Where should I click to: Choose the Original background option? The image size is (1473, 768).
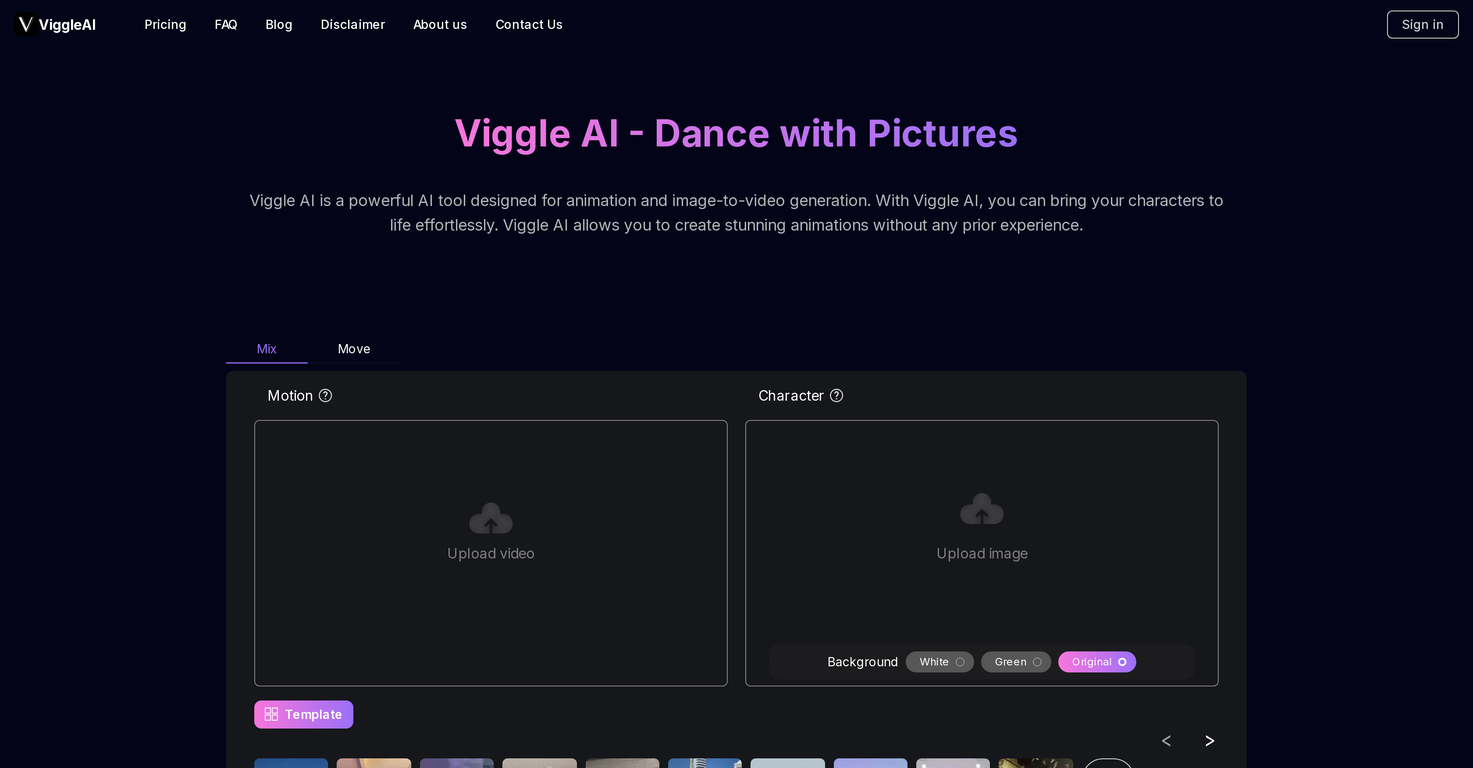point(1096,662)
